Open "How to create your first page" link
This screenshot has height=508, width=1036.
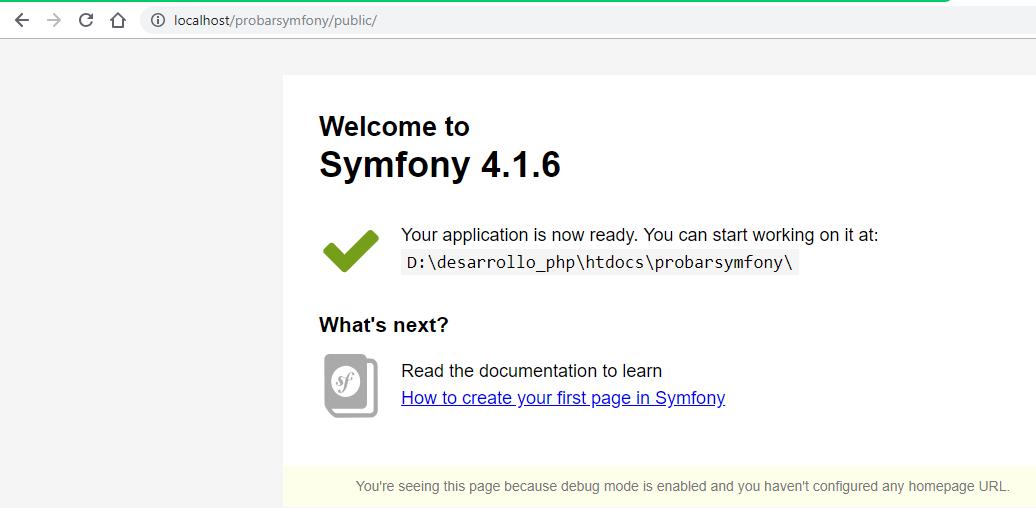point(562,398)
